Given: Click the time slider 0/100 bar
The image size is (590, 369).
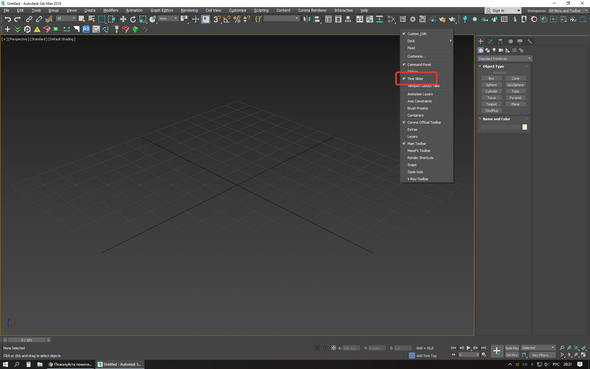Looking at the screenshot, I should click(27, 340).
